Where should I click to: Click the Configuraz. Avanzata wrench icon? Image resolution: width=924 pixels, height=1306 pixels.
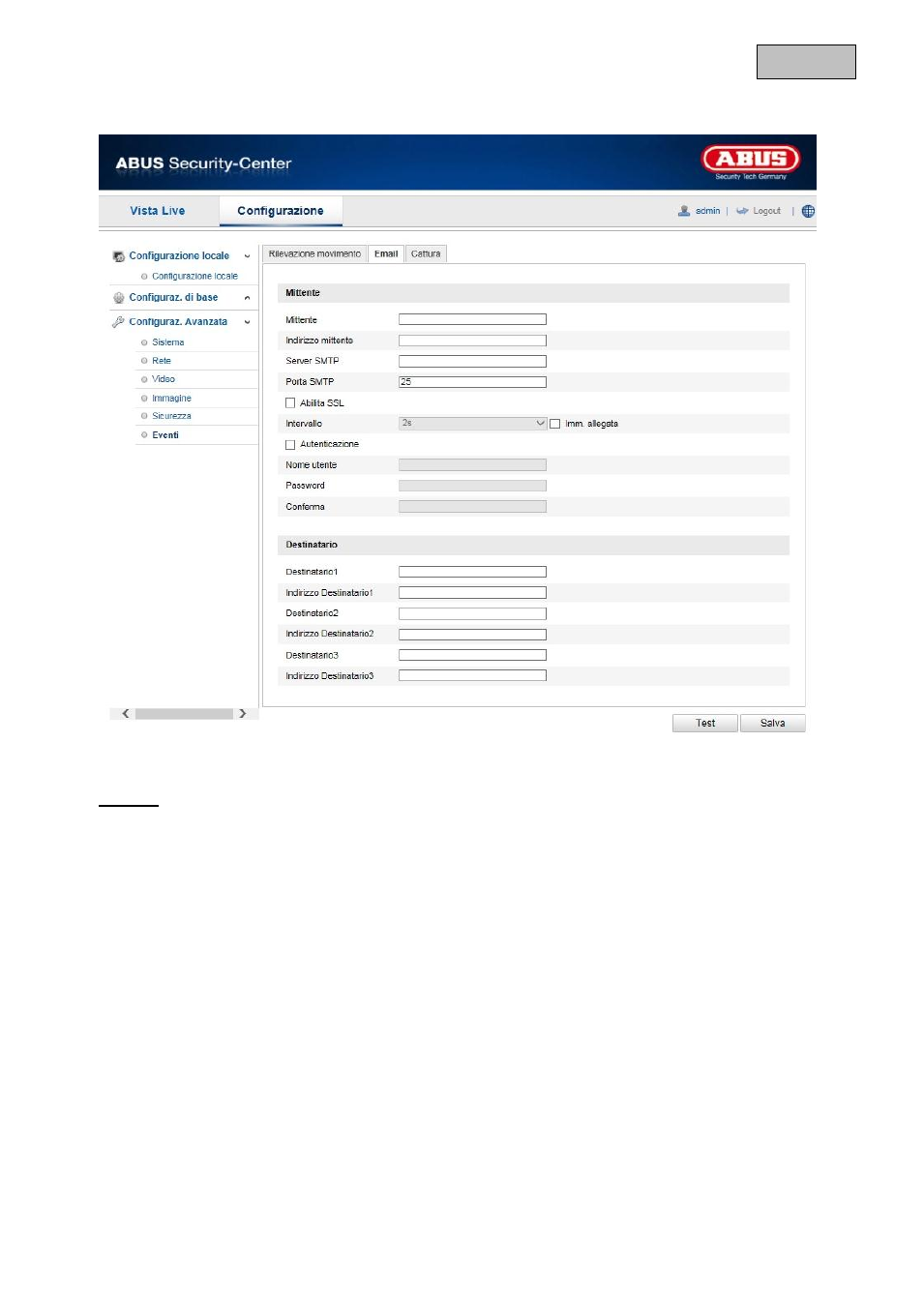tap(119, 322)
